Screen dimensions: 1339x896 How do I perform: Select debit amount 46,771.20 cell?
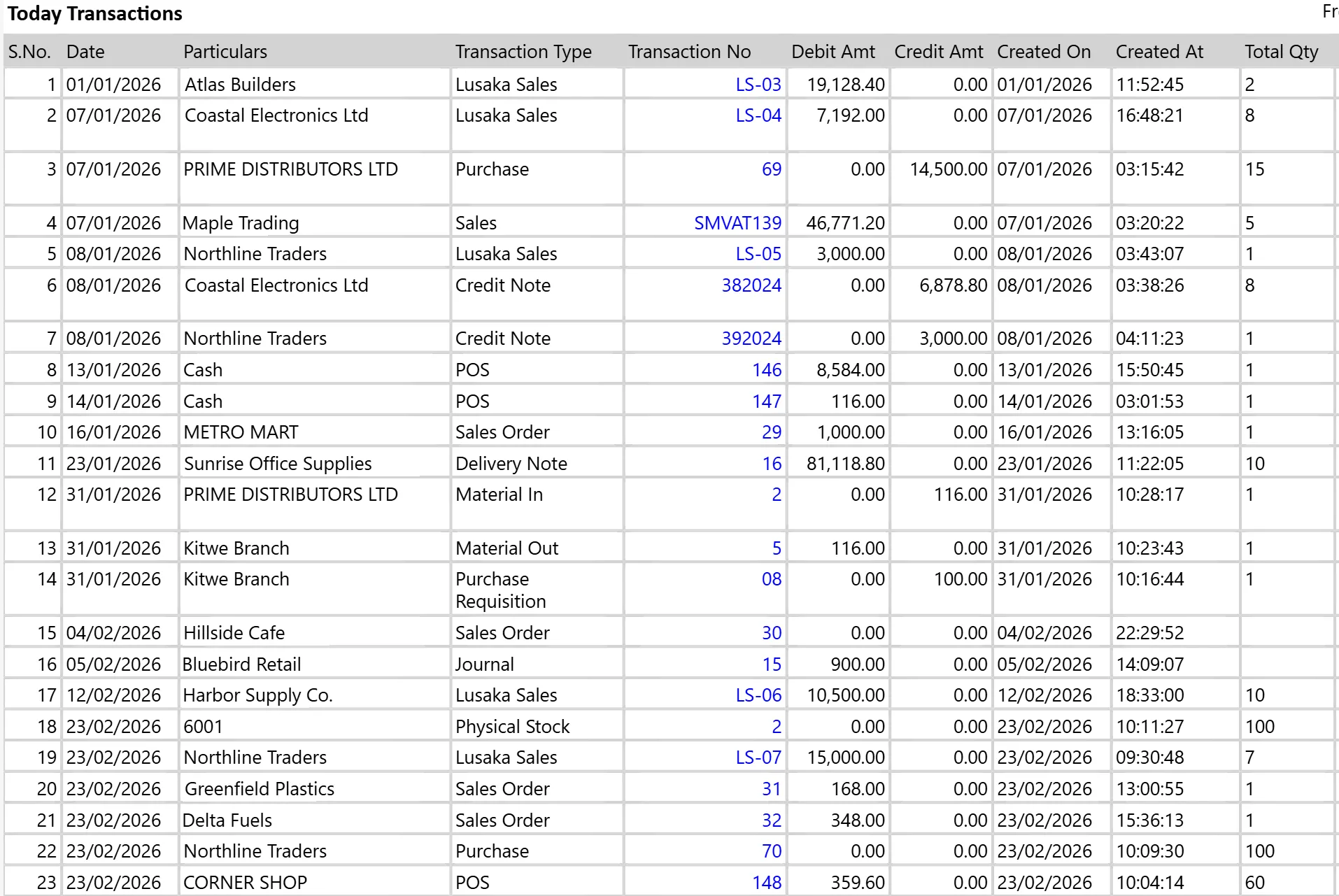click(x=837, y=223)
